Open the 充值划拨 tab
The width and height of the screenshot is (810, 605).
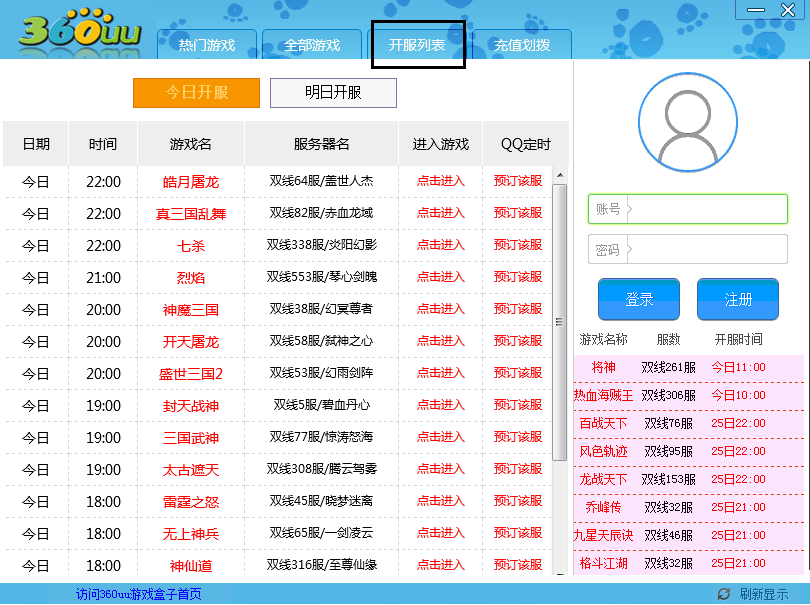coord(522,45)
